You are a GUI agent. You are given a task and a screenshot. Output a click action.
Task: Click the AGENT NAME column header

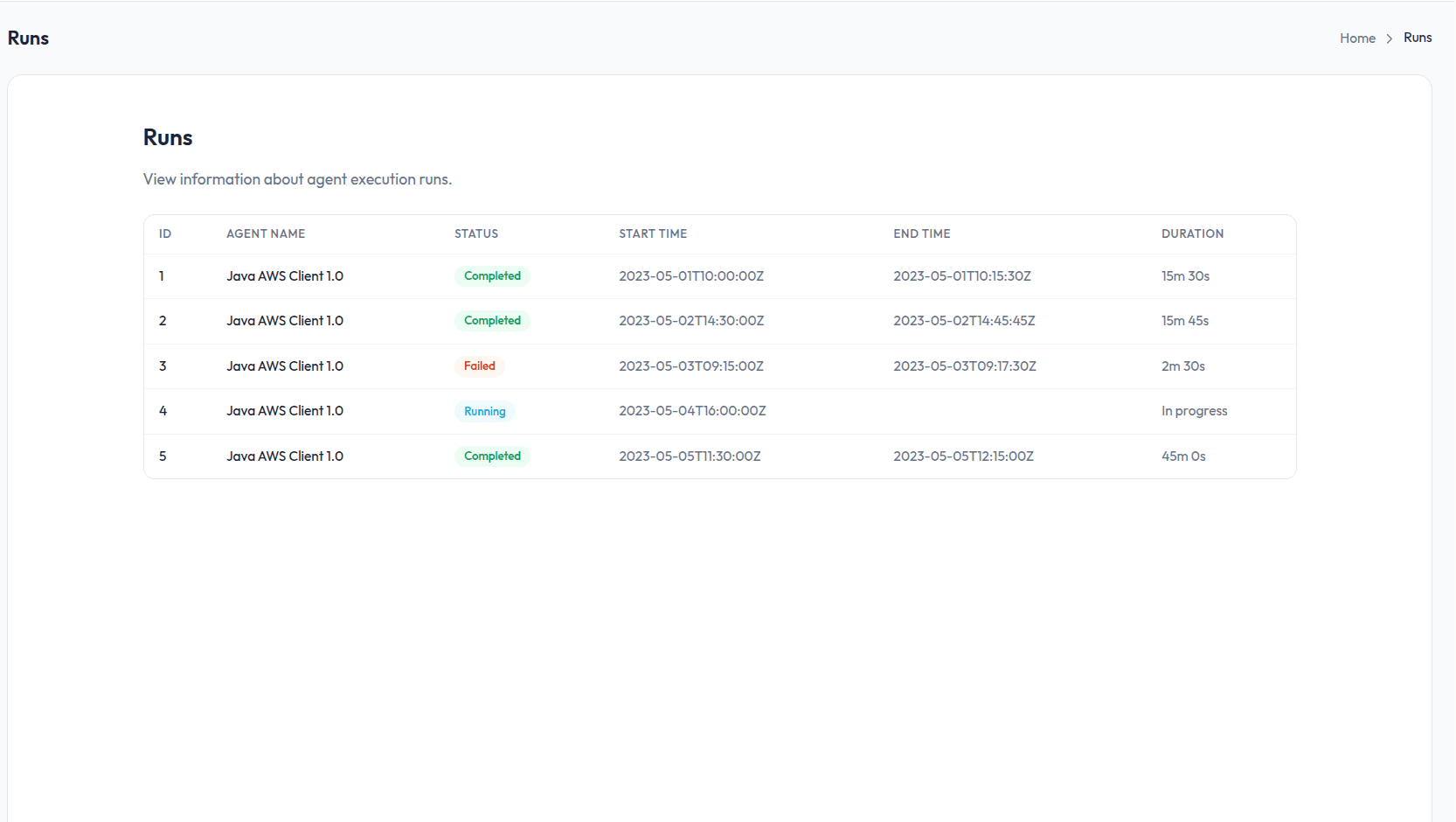pyautogui.click(x=265, y=233)
